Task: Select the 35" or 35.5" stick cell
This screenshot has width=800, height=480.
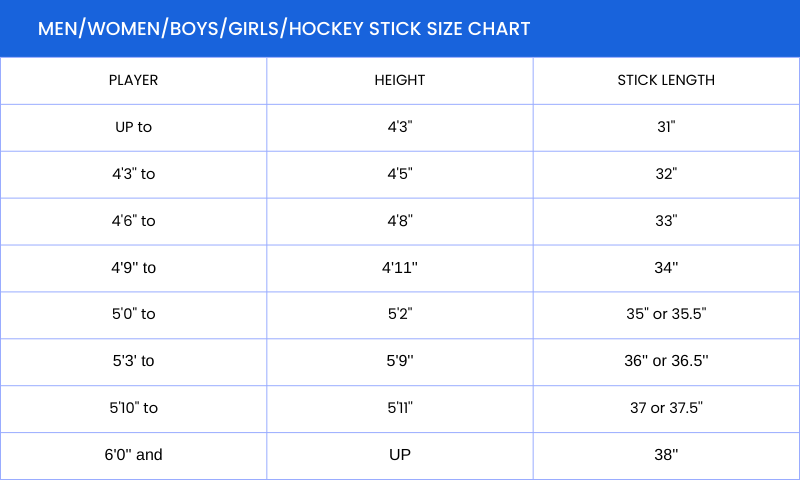Action: pyautogui.click(x=666, y=314)
